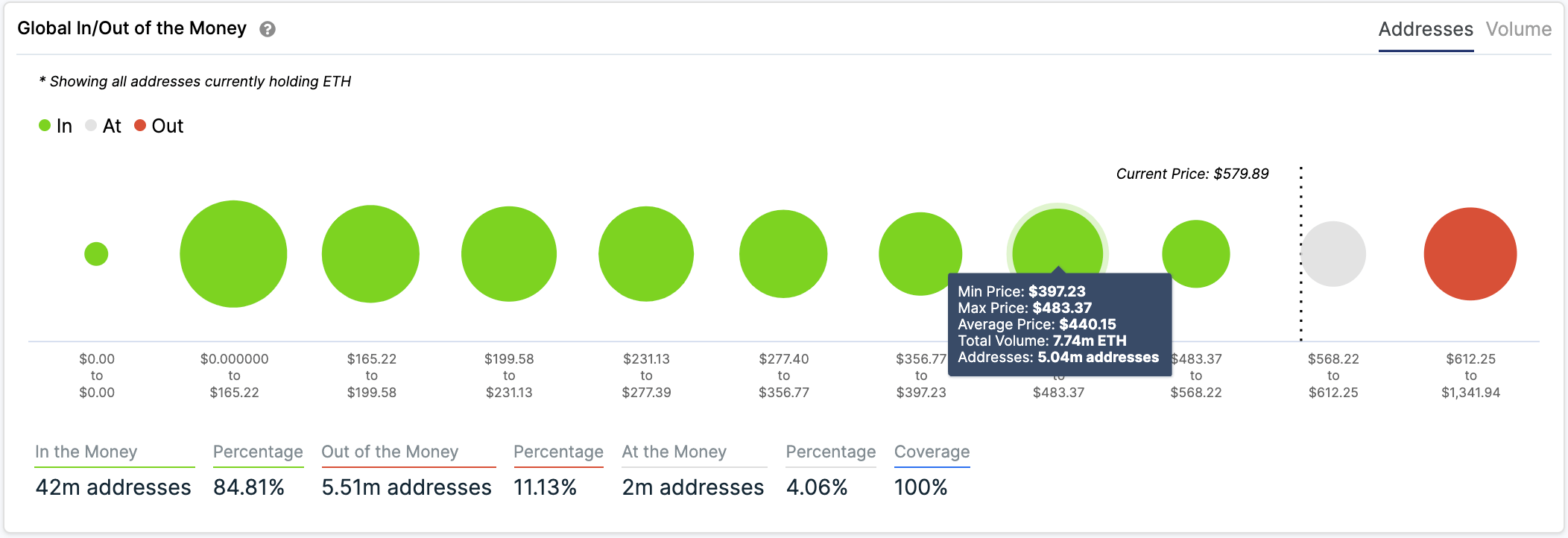Click the red Out of the Money bubble

pyautogui.click(x=1470, y=254)
